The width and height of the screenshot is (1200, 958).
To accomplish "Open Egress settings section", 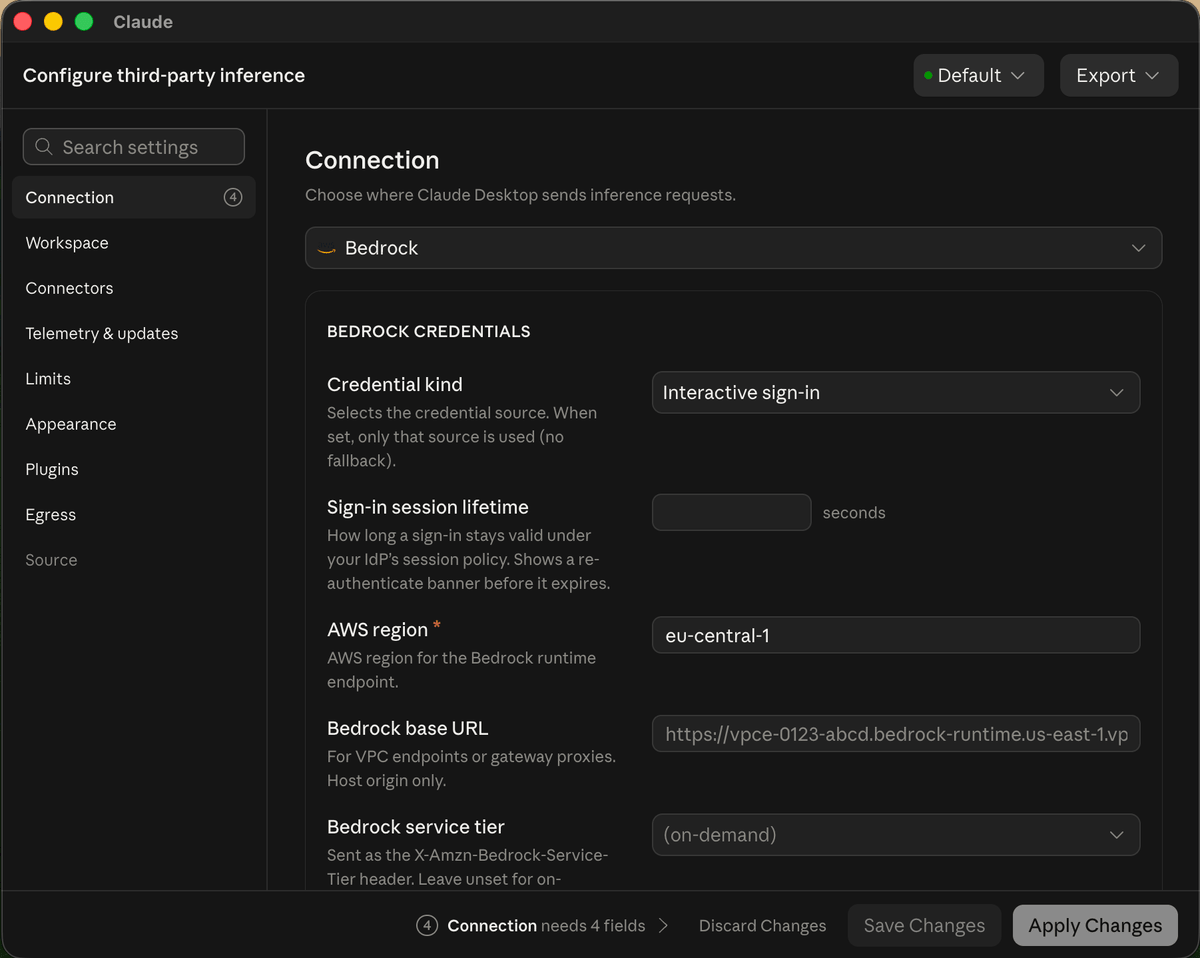I will 51,515.
